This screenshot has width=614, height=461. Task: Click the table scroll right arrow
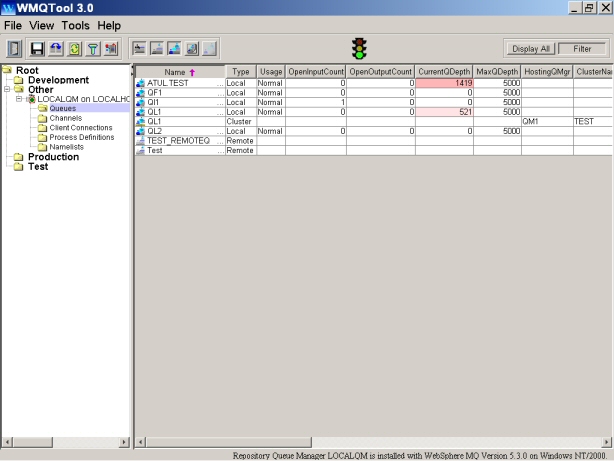[x=606, y=442]
